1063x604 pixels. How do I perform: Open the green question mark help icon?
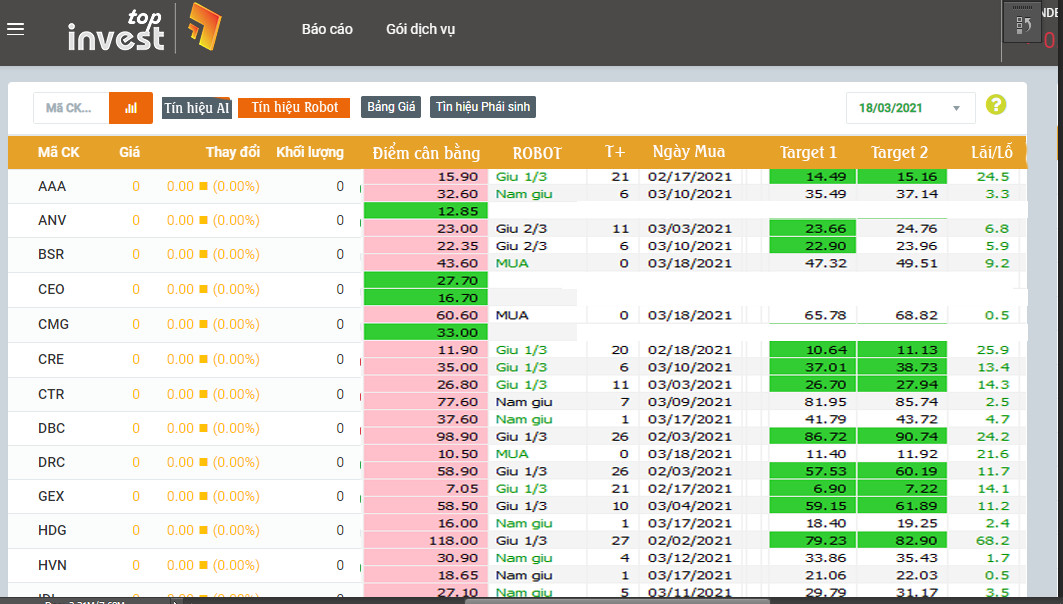995,105
